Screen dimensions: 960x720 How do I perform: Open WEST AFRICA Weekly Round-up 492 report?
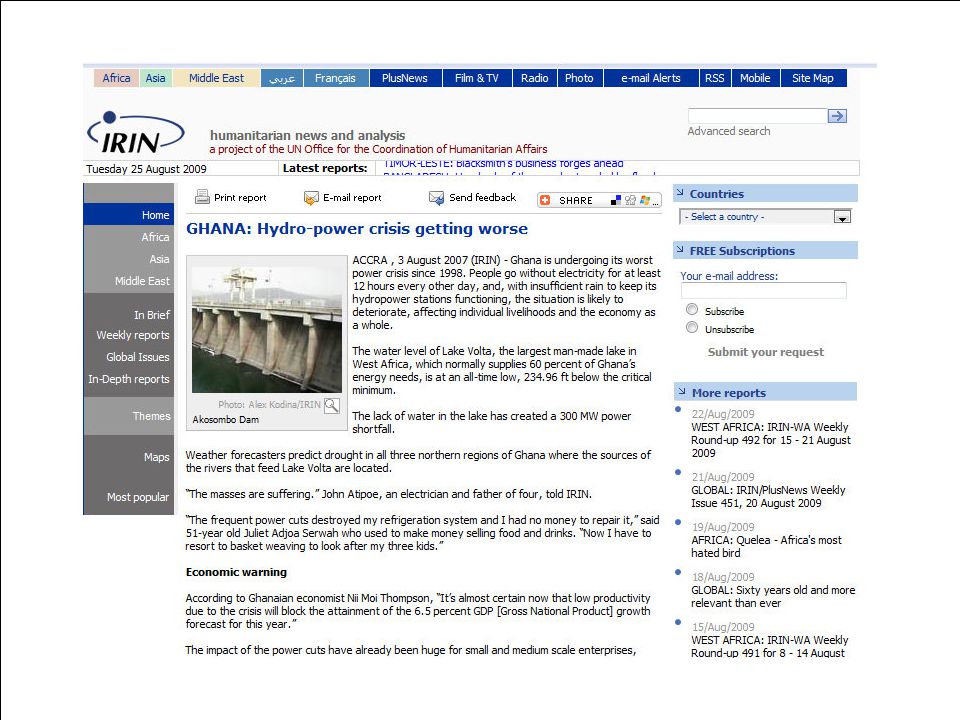771,440
